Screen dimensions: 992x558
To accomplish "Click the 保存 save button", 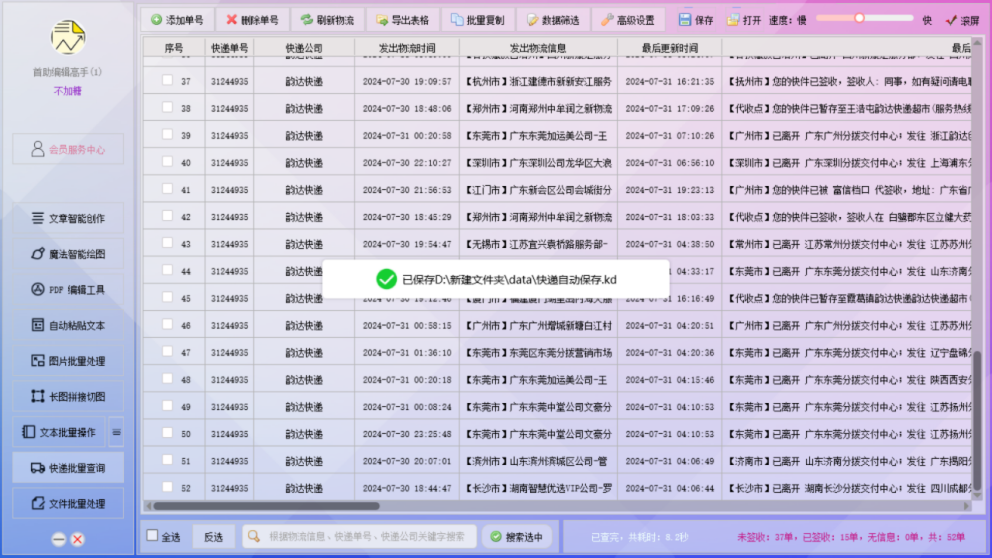I will click(x=696, y=20).
